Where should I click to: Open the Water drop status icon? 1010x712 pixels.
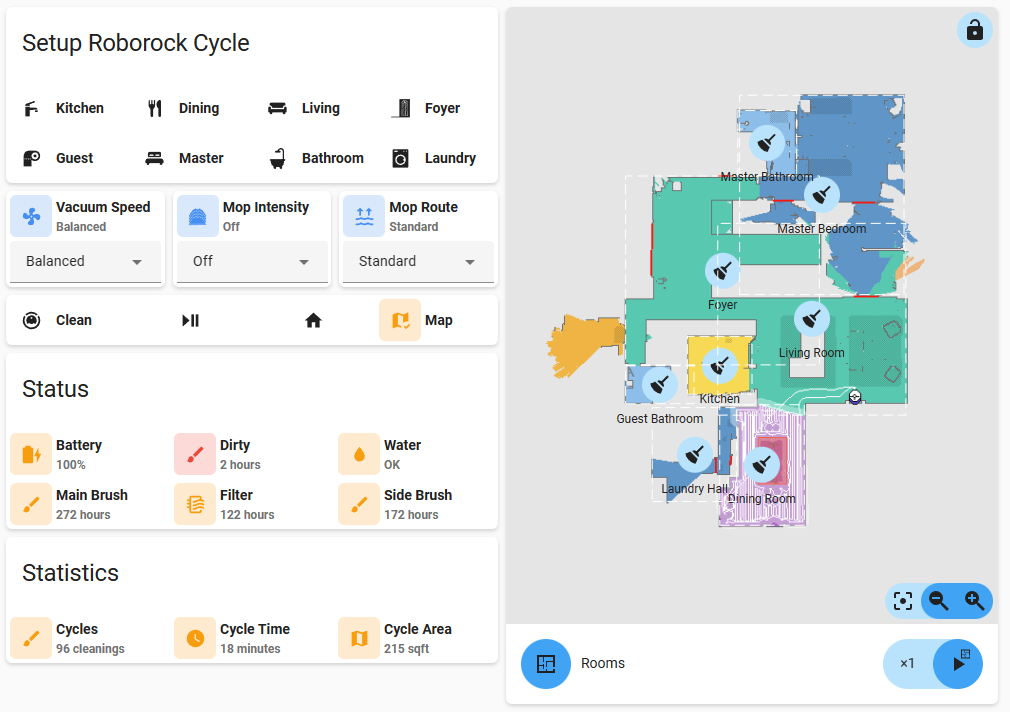point(359,454)
